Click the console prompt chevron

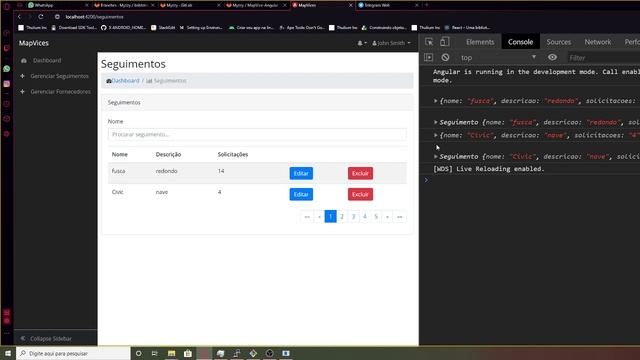click(x=426, y=180)
